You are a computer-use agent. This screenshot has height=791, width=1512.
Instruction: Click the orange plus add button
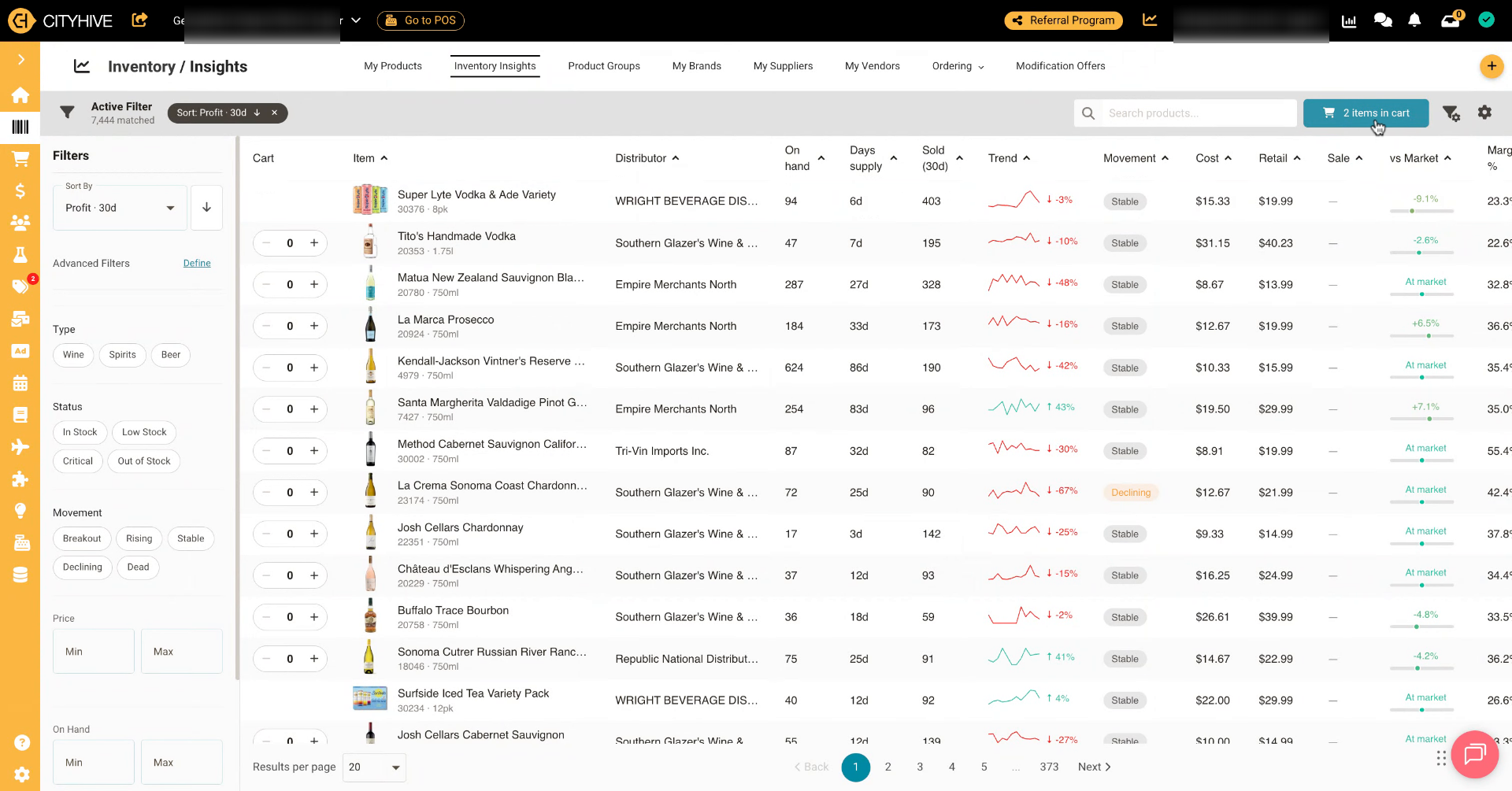1492,66
